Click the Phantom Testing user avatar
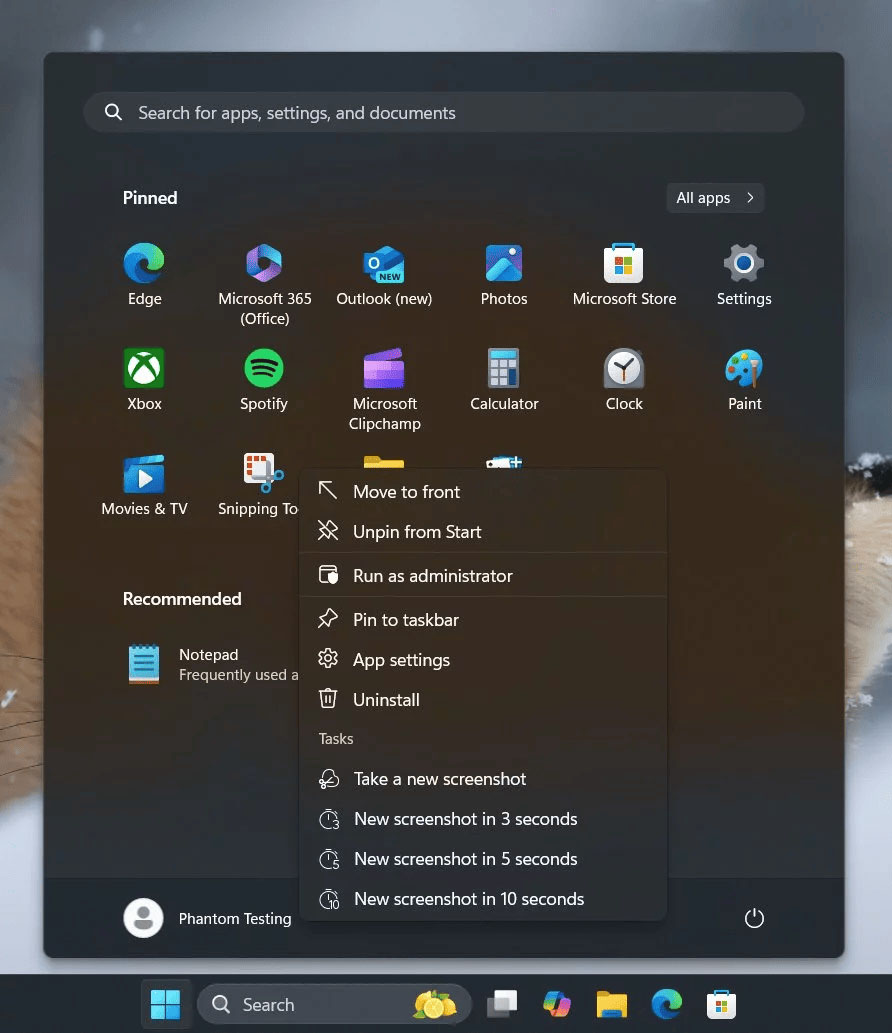Screen dimensions: 892x1033 (x=144, y=918)
